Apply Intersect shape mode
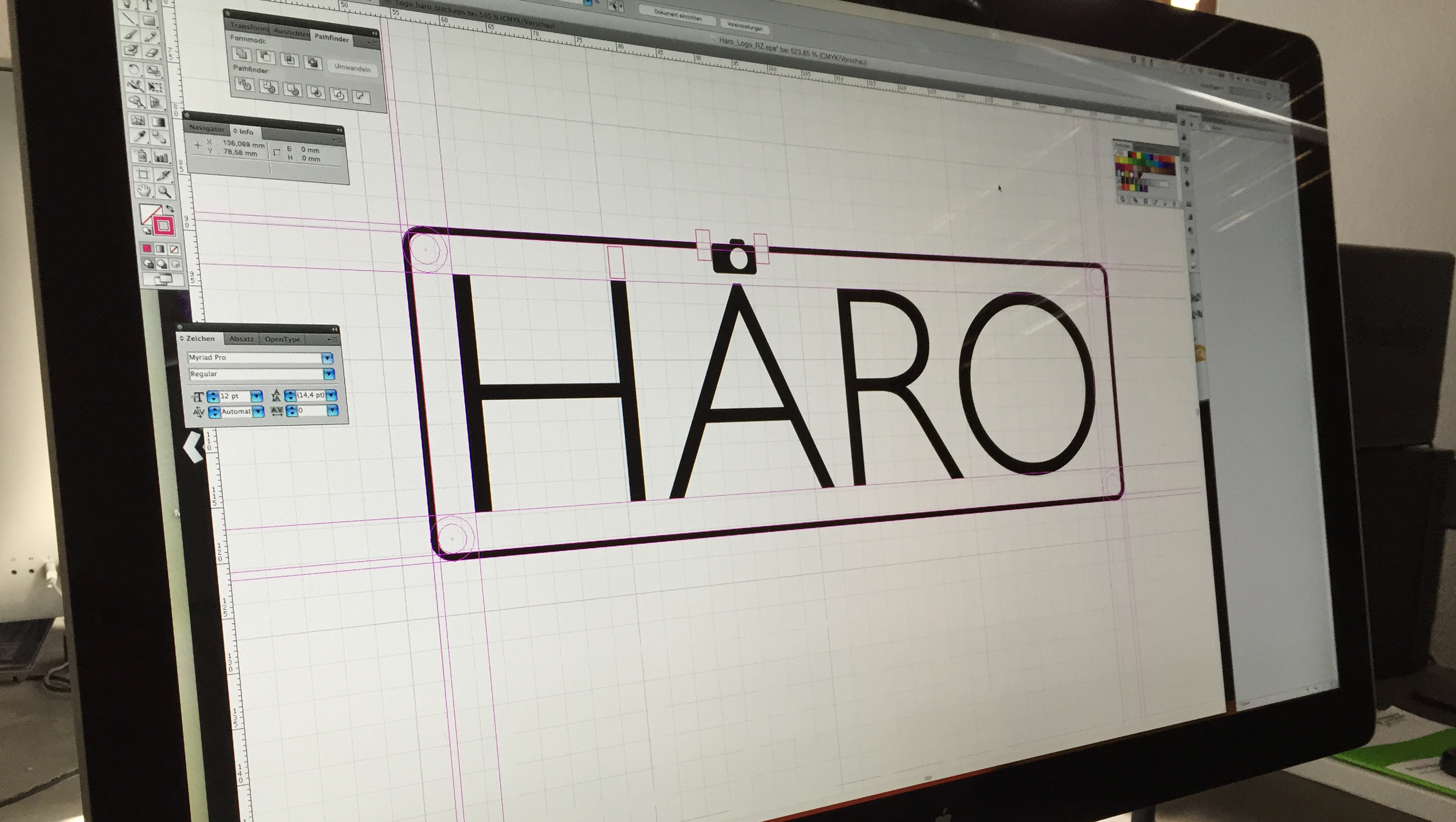The height and width of the screenshot is (822, 1456). [289, 59]
